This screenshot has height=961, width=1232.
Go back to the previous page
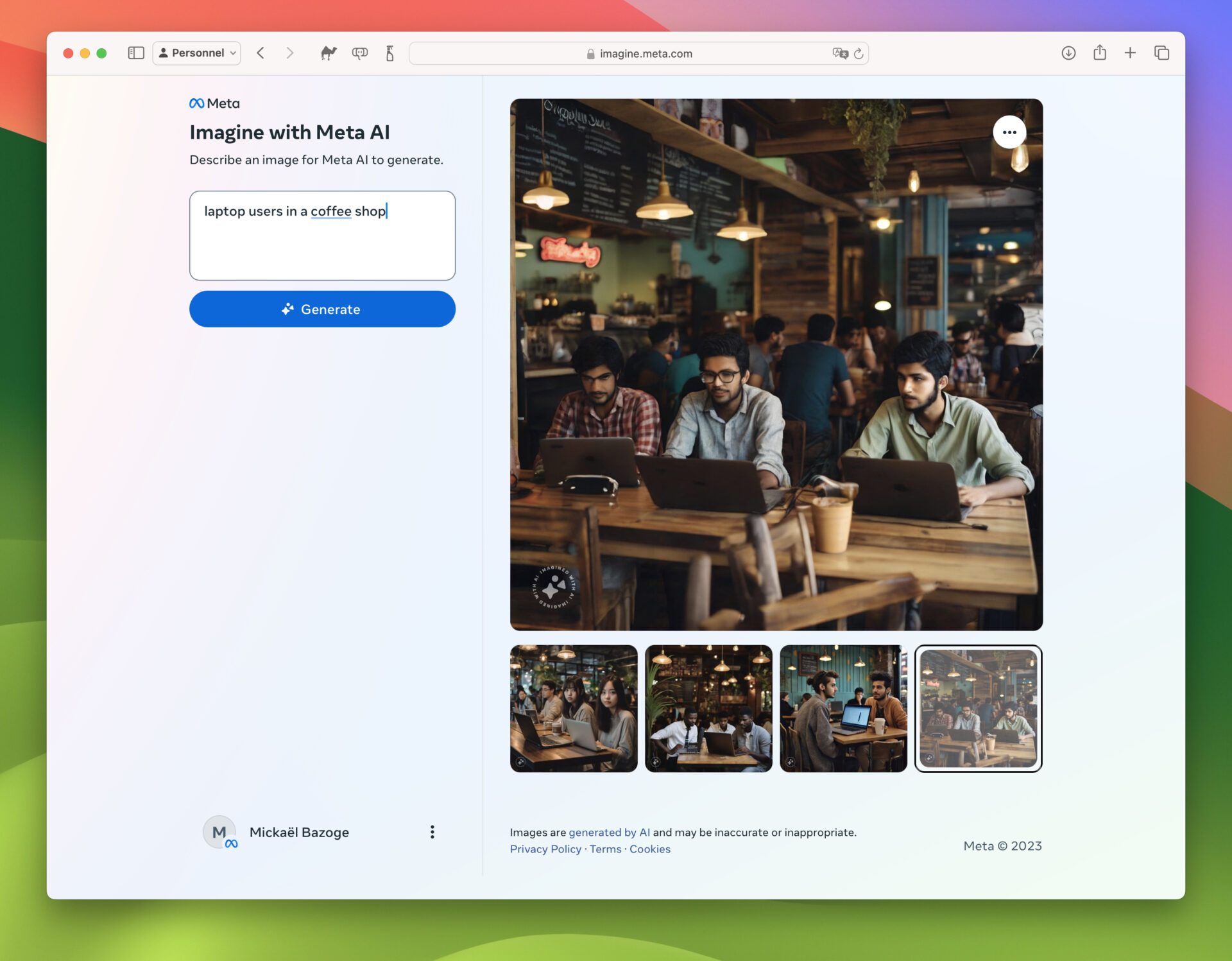261,53
